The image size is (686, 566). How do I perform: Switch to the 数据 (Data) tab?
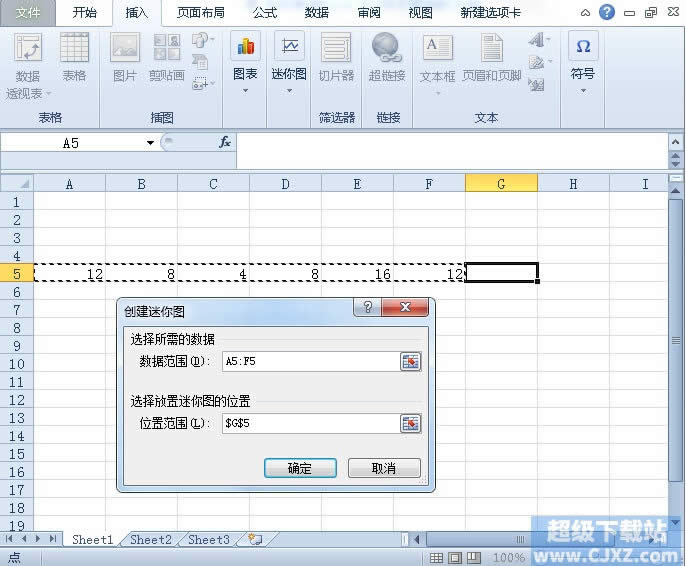pyautogui.click(x=316, y=13)
